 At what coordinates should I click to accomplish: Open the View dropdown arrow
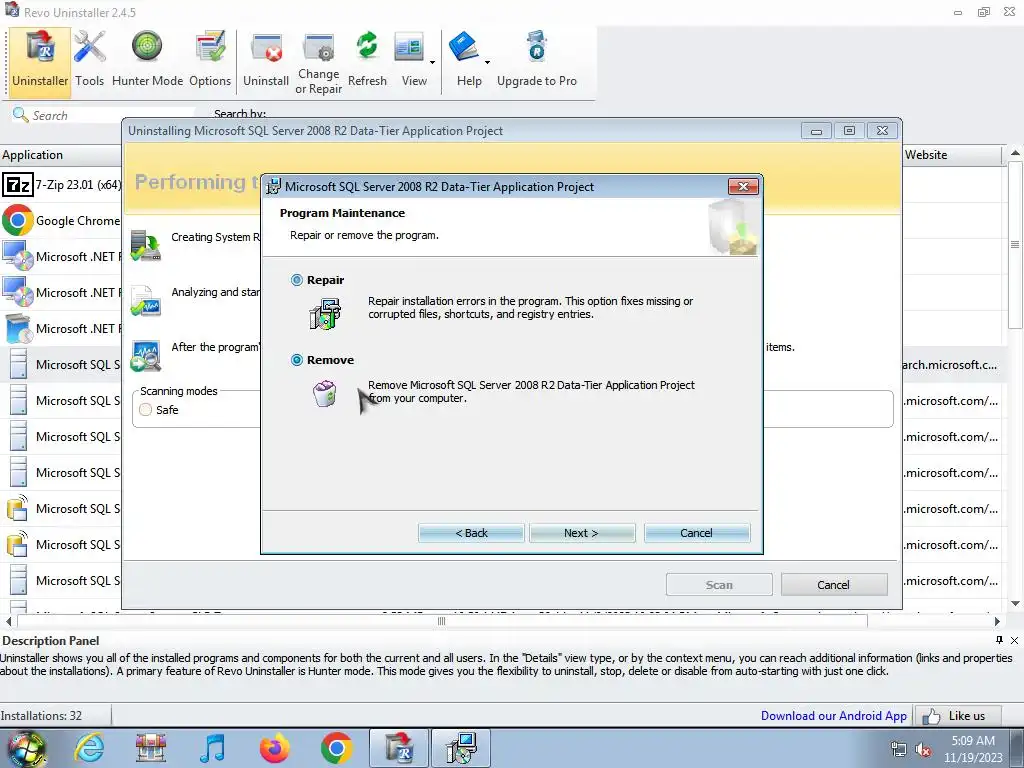pyautogui.click(x=432, y=63)
